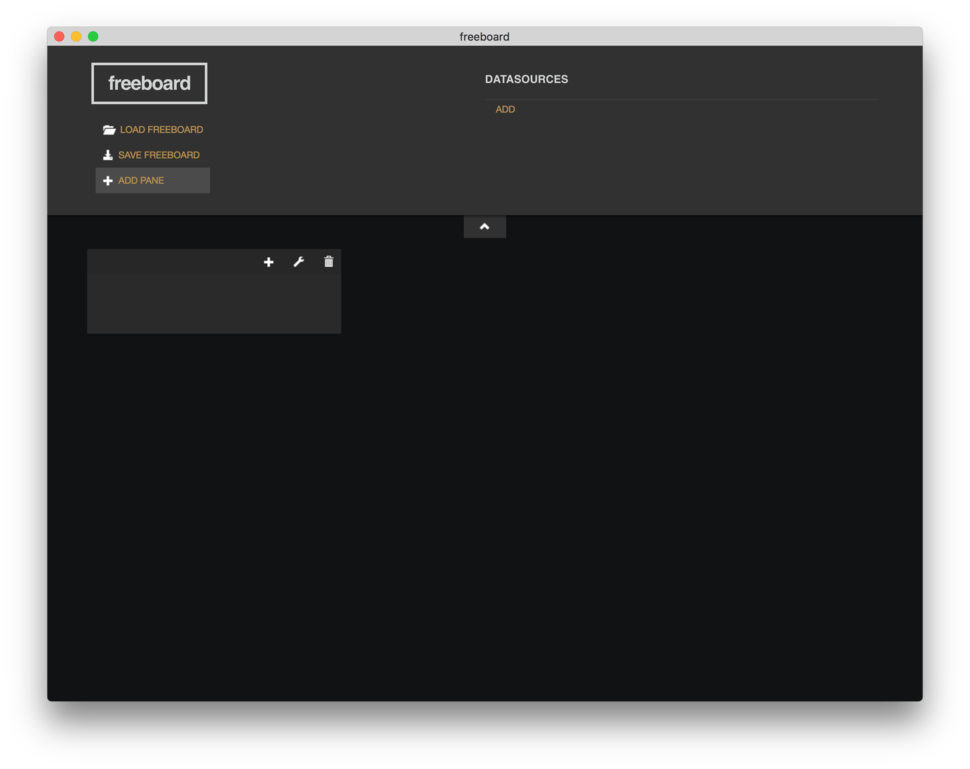The height and width of the screenshot is (769, 970).
Task: Click the download icon beside SAVE FREEBOARD
Action: coord(107,154)
